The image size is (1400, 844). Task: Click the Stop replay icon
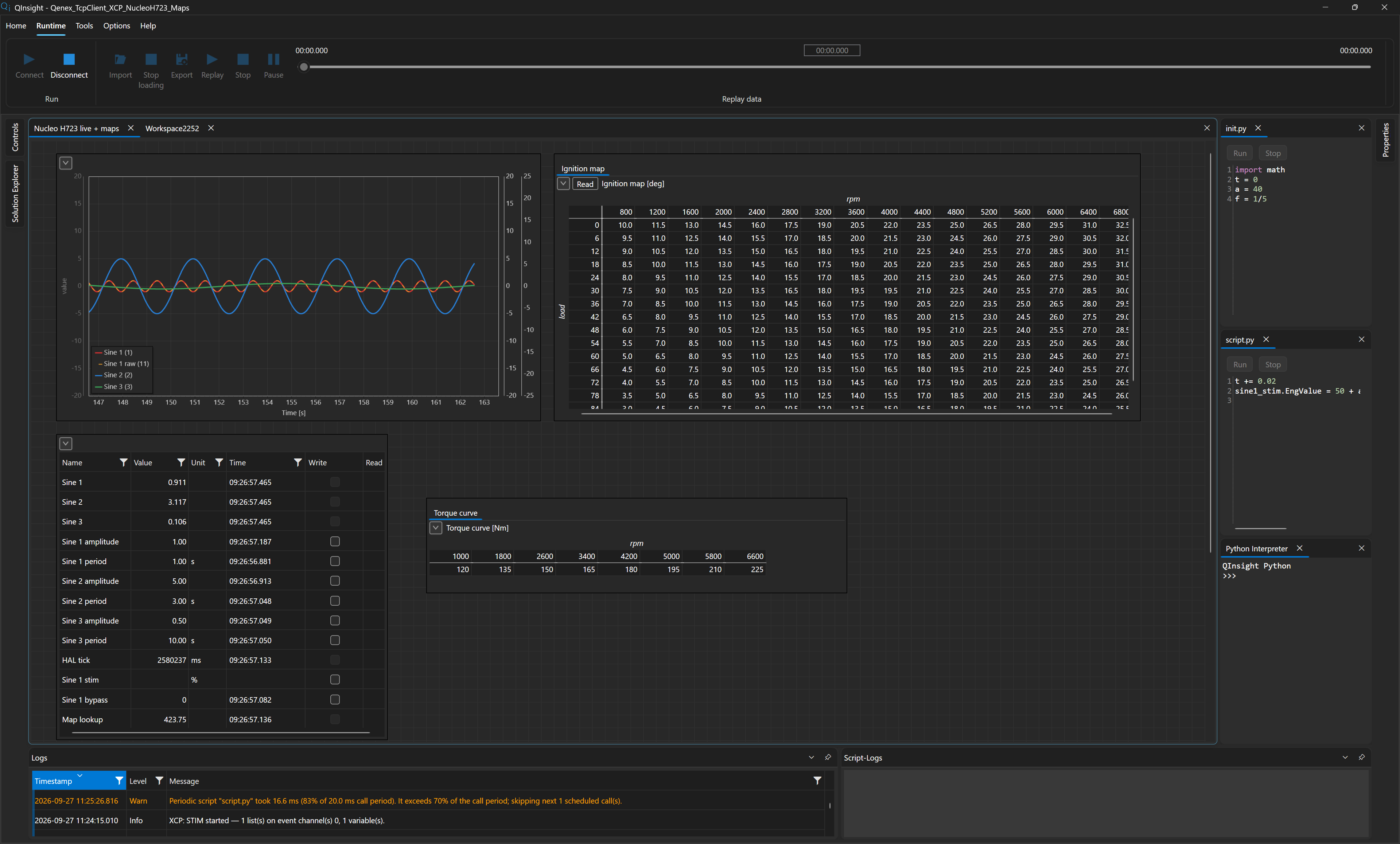tap(242, 59)
